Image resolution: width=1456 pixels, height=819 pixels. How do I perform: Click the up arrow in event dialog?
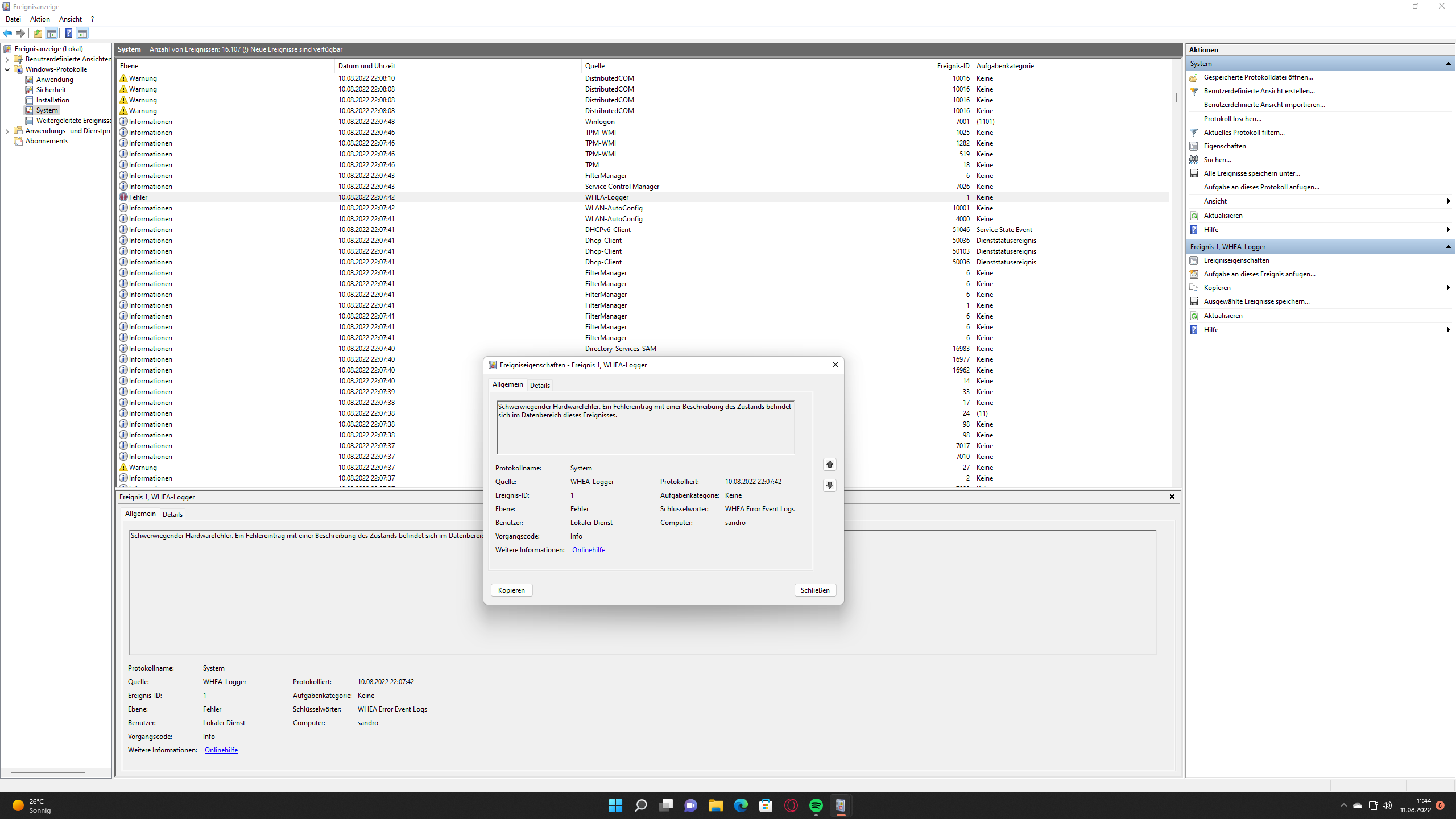(x=830, y=465)
